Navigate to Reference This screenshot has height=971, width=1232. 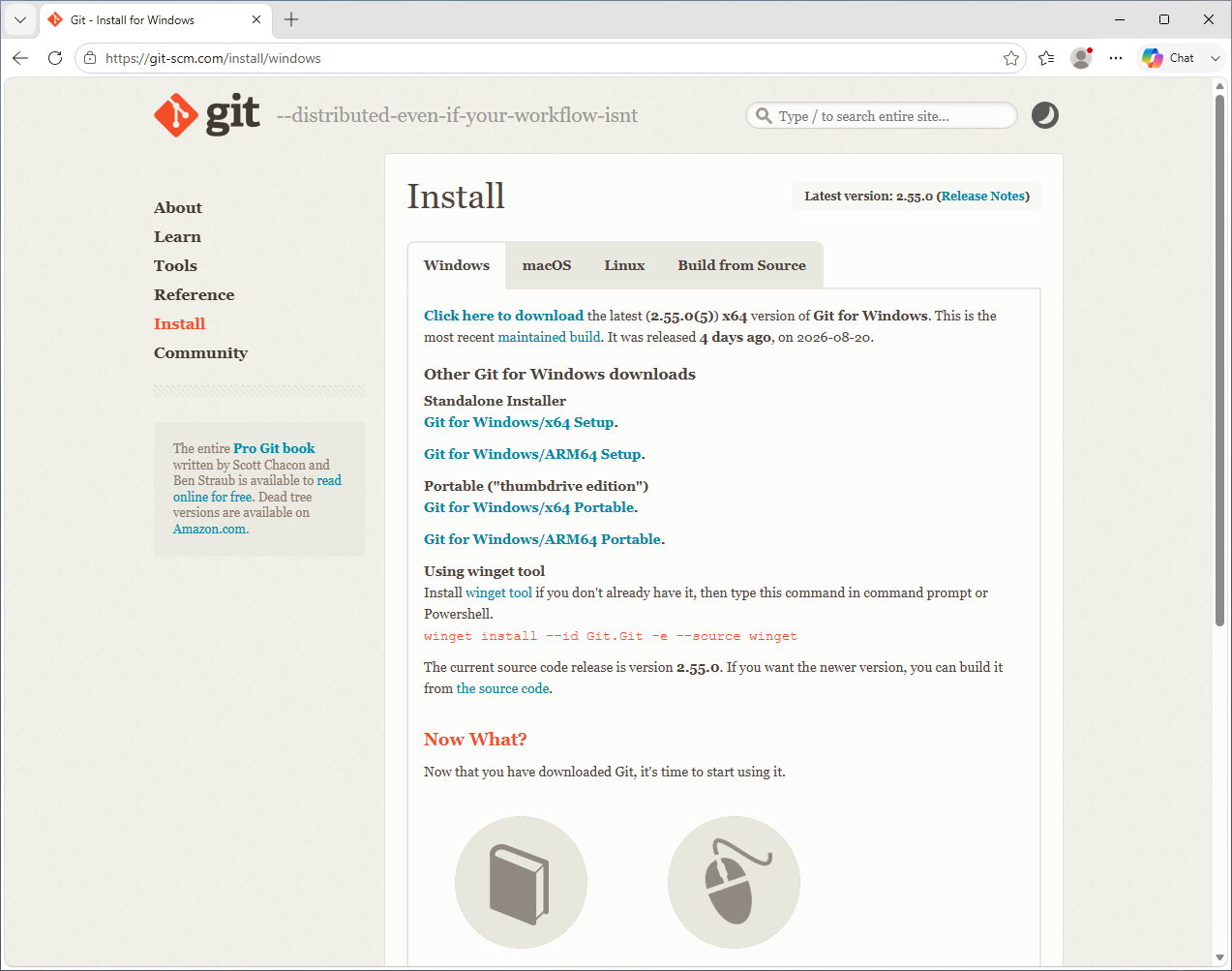[194, 294]
